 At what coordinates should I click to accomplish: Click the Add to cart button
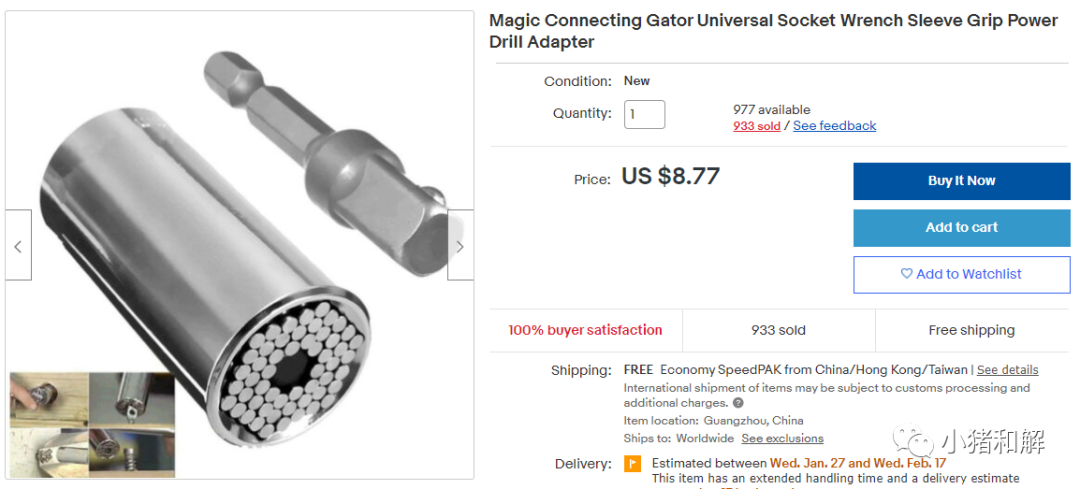pyautogui.click(x=962, y=228)
